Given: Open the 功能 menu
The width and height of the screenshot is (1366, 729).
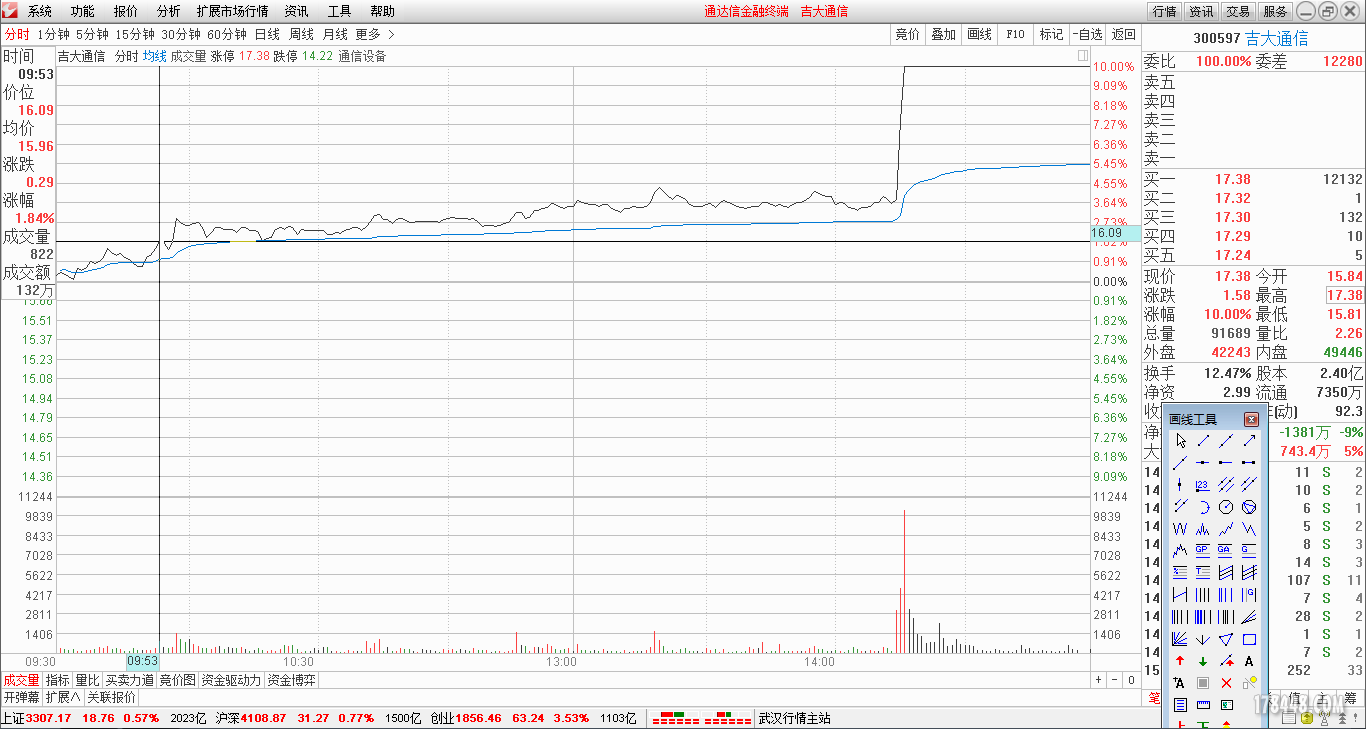Looking at the screenshot, I should [x=83, y=11].
